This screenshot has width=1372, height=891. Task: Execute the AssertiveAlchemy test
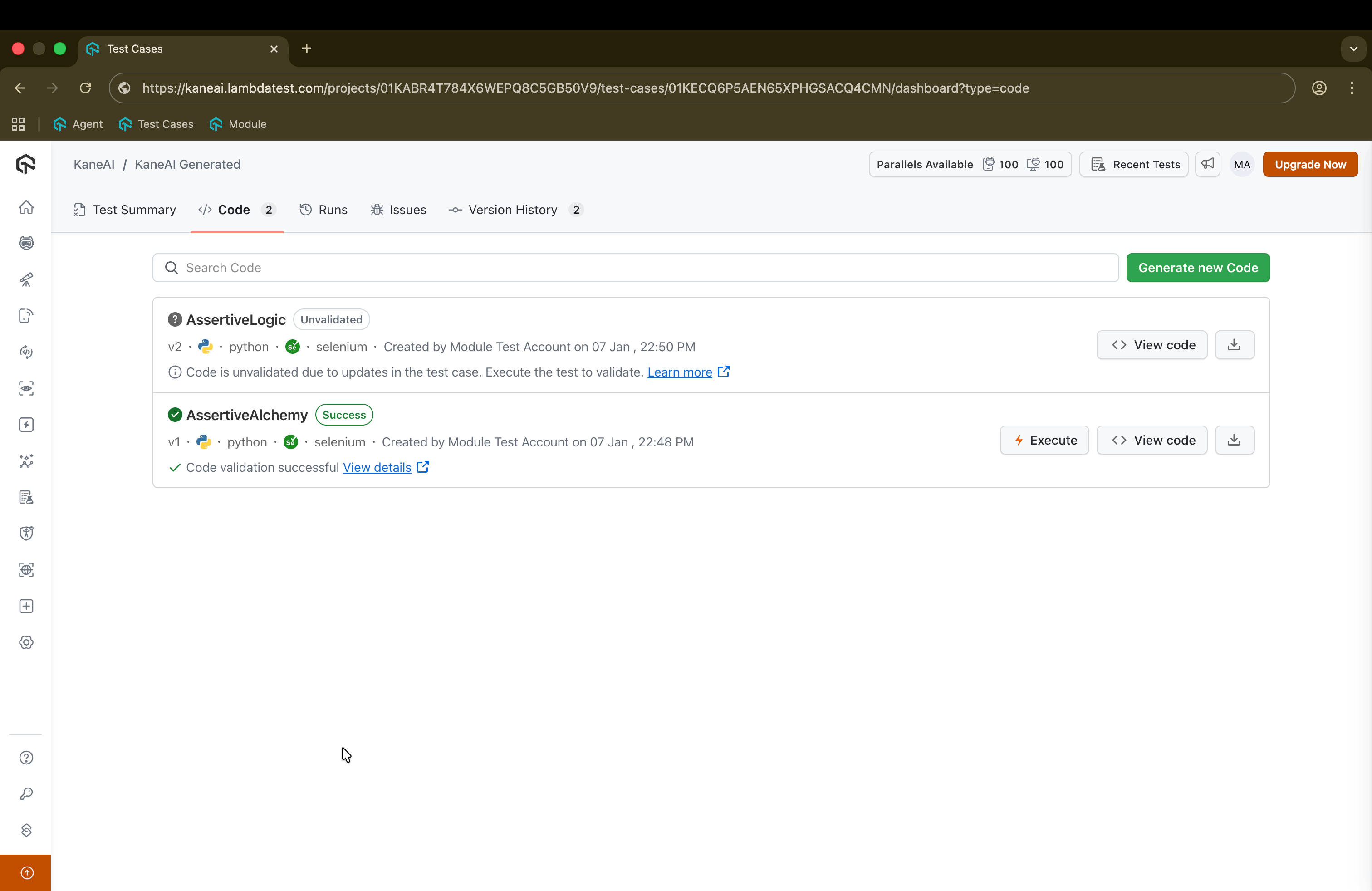click(x=1044, y=440)
